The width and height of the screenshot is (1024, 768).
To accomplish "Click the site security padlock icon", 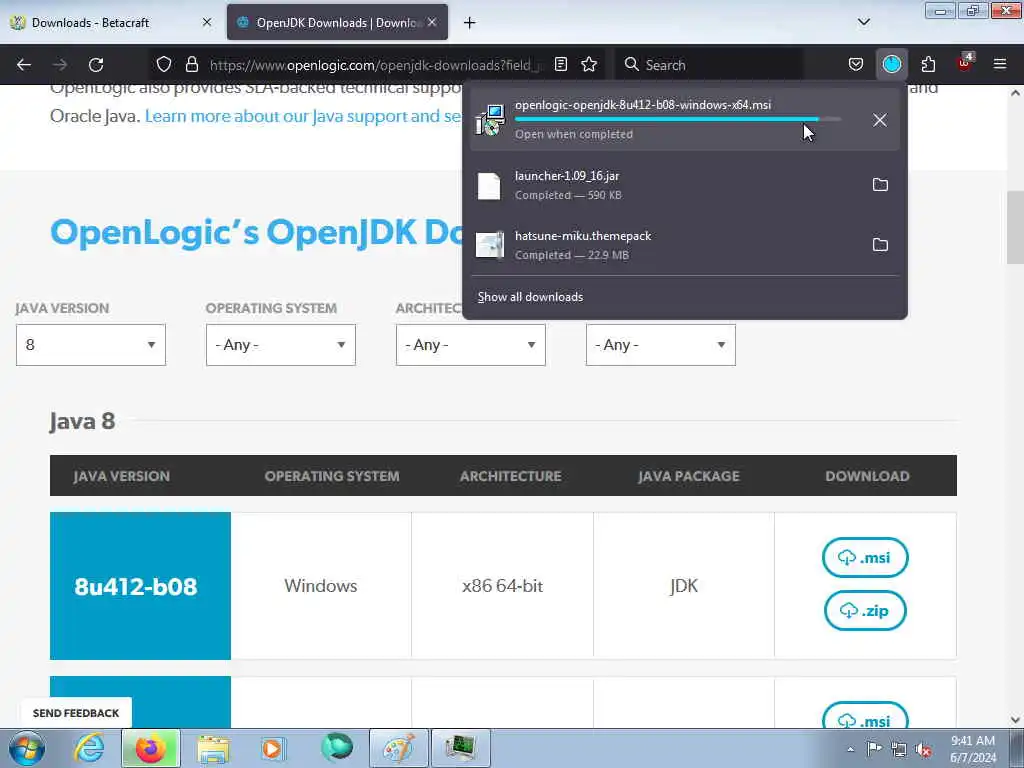I will click(191, 65).
